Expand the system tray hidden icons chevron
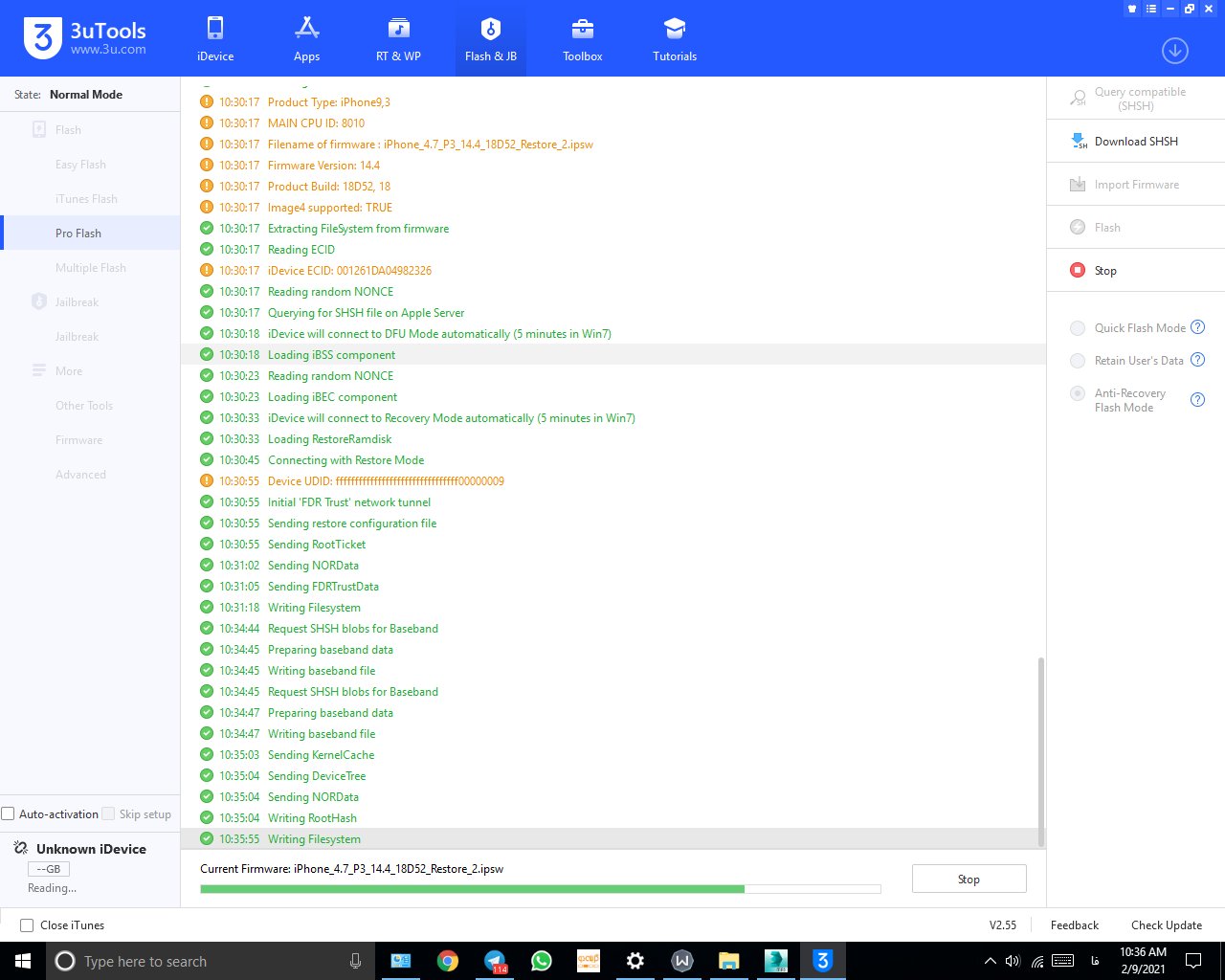 [991, 961]
